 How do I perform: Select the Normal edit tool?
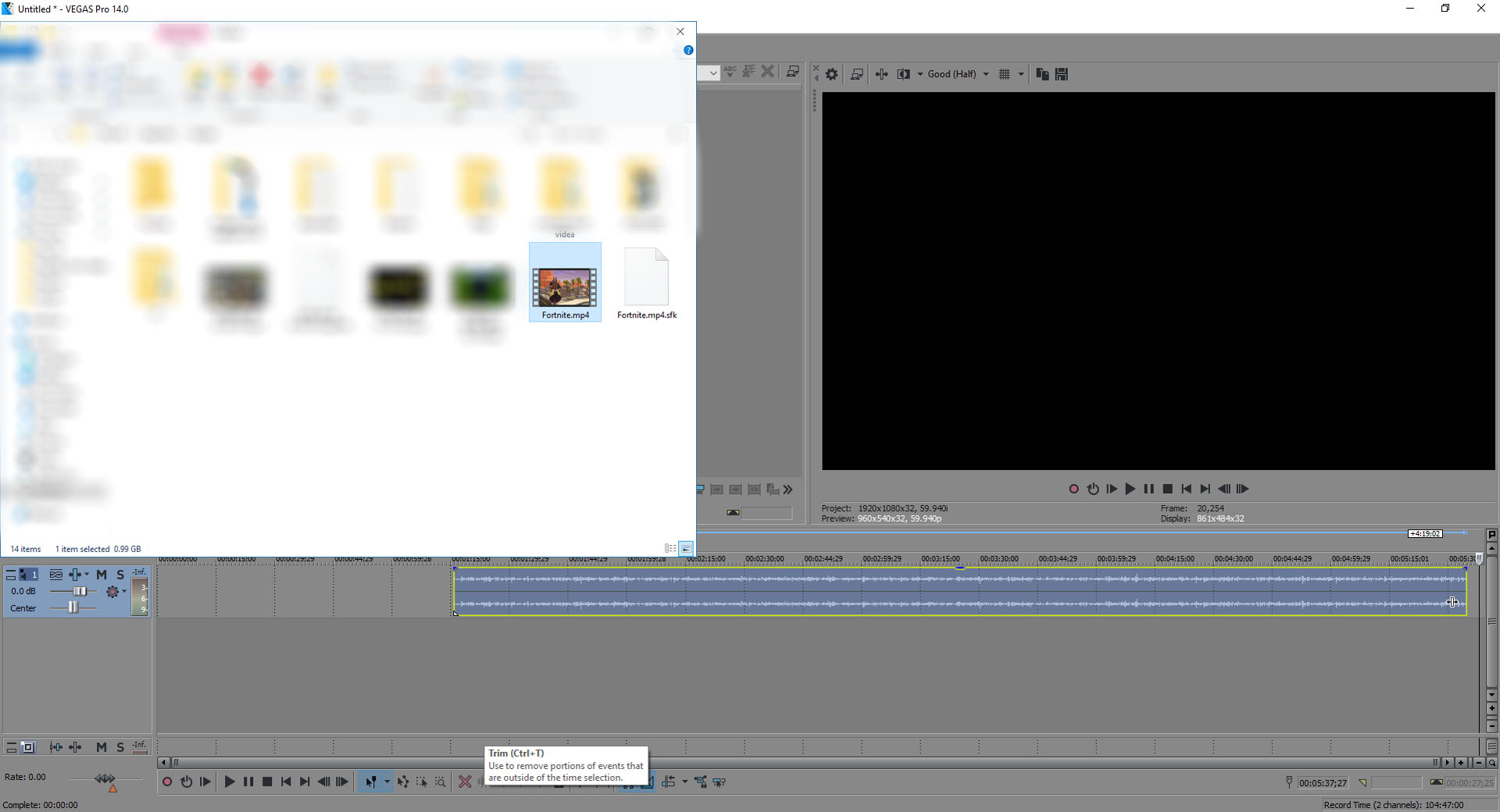point(370,782)
